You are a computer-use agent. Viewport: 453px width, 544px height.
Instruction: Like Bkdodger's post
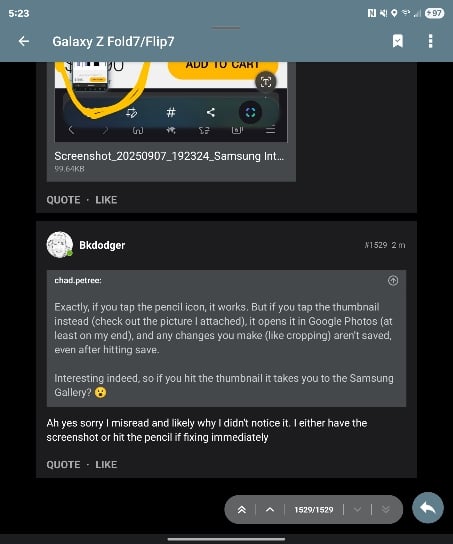coord(106,465)
